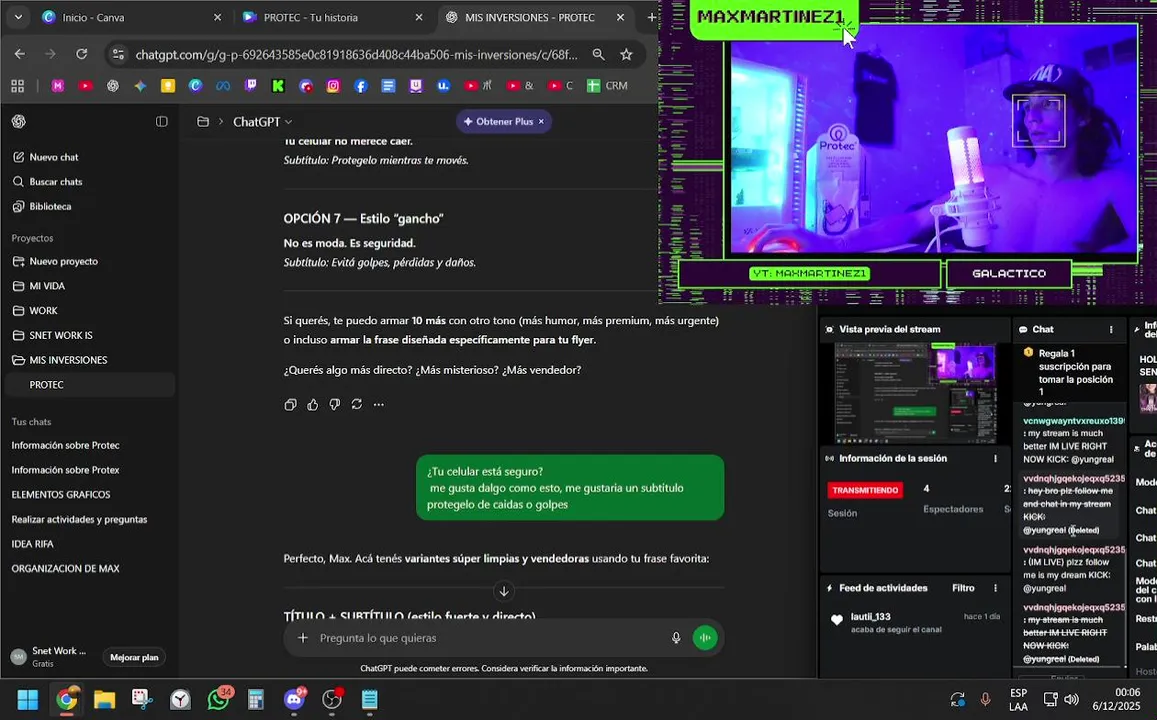This screenshot has height=720, width=1157.
Task: Switch to the Inicio - Canva tab
Action: [x=133, y=17]
